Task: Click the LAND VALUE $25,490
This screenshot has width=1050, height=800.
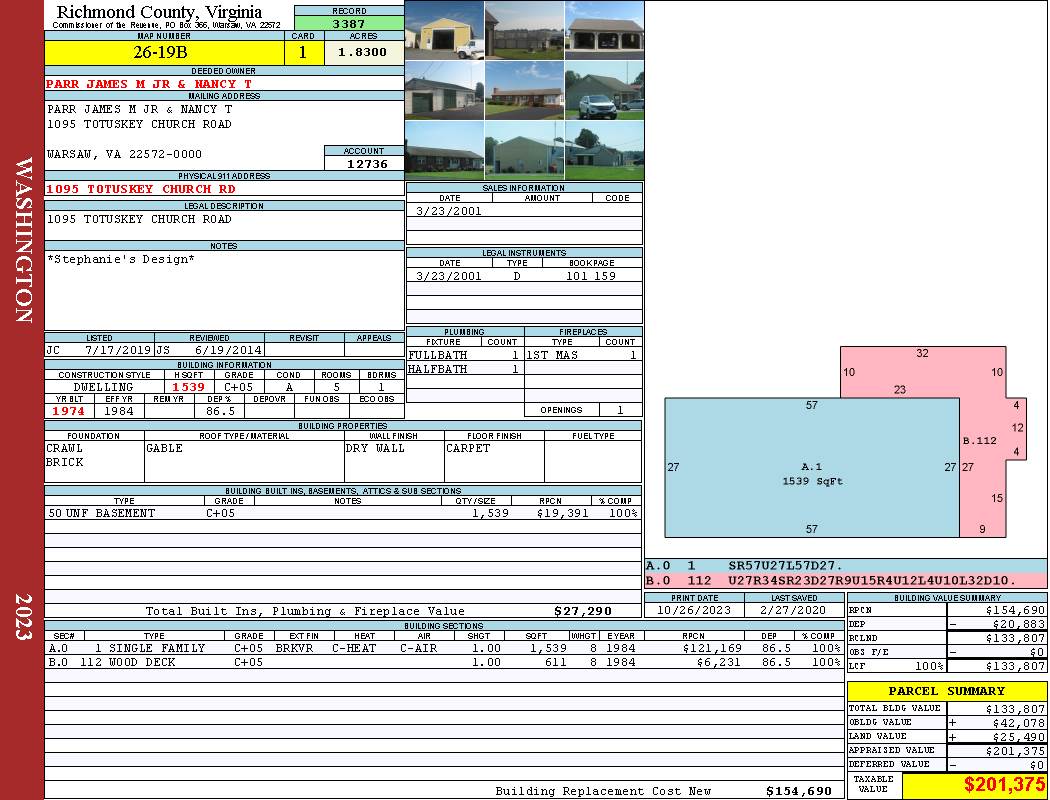Action: (x=1019, y=737)
